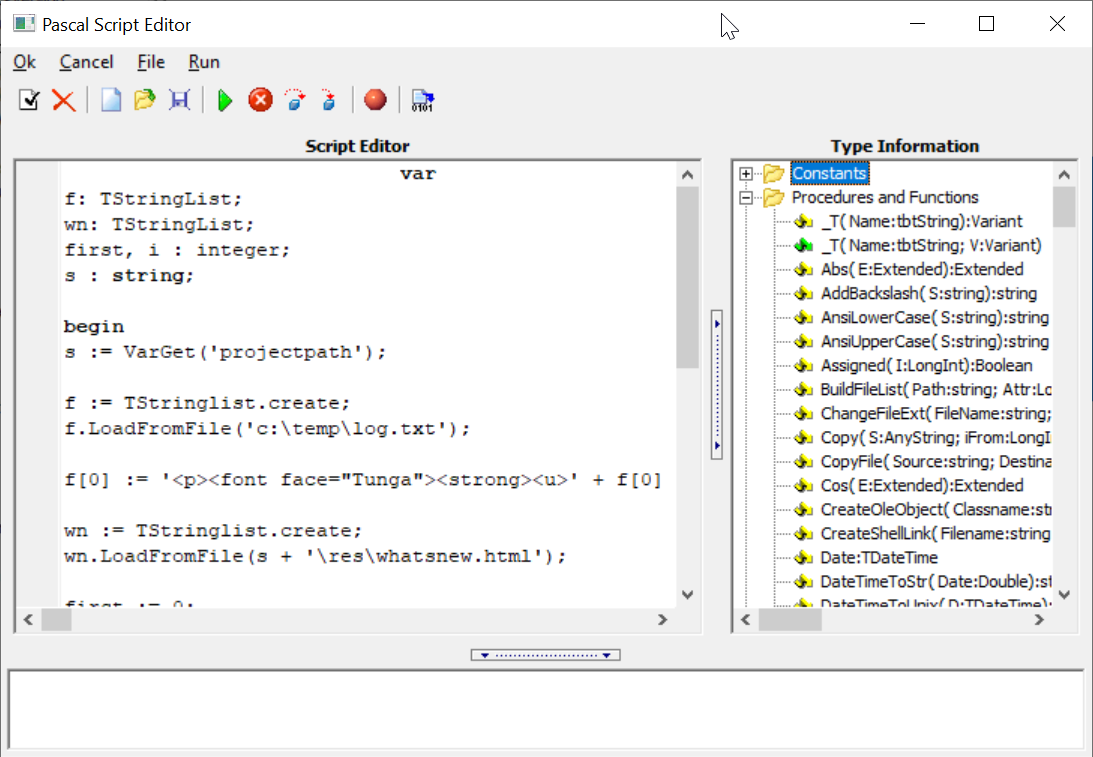This screenshot has height=757, width=1093.
Task: Accept the script using the checkmark toolbar icon
Action: (x=27, y=99)
